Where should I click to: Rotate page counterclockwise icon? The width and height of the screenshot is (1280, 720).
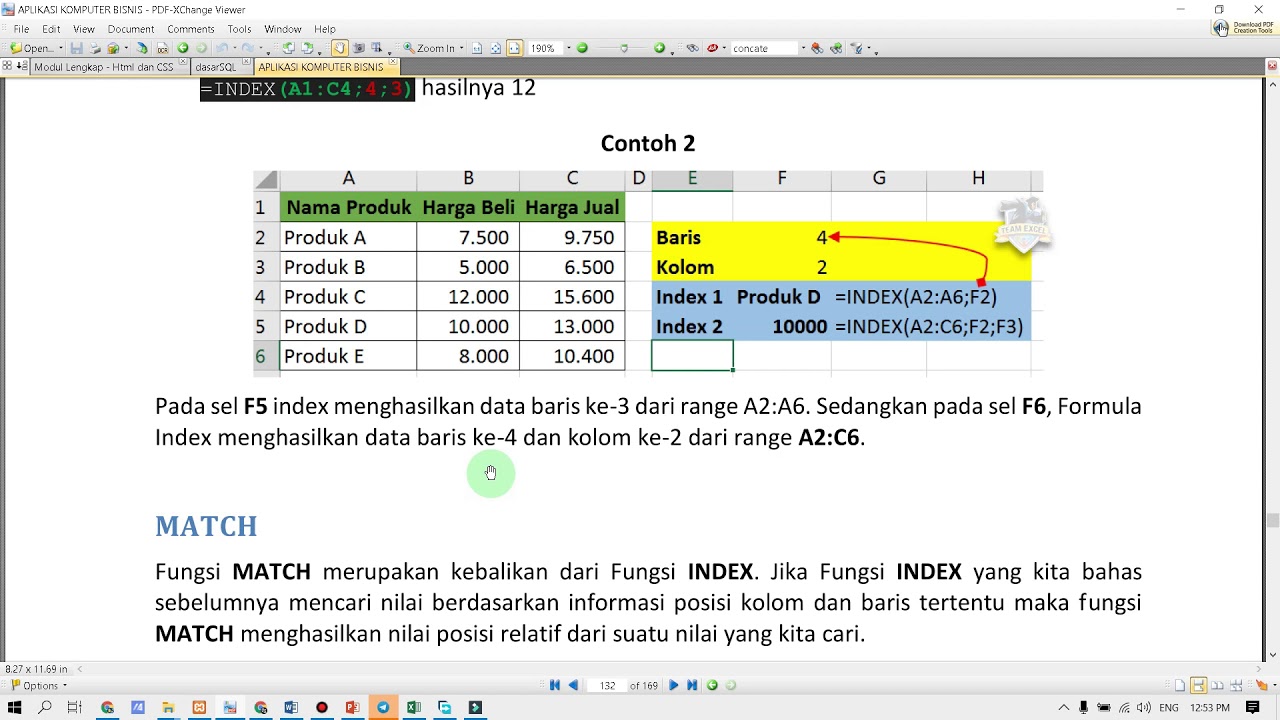pos(288,48)
